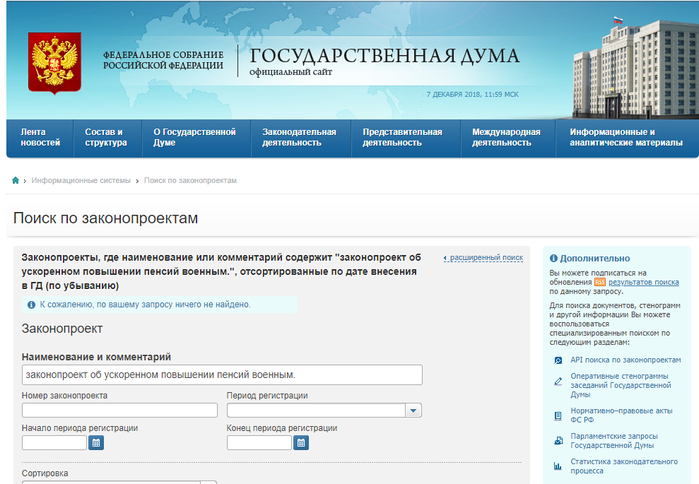Open calendar for Начало периода регистрации
The height and width of the screenshot is (484, 699).
click(x=96, y=443)
